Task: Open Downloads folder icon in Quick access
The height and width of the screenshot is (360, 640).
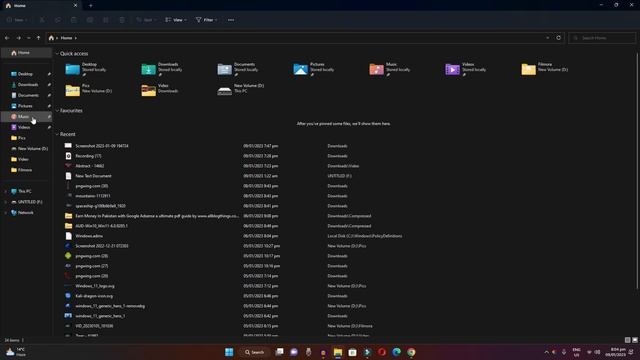Action: [149, 69]
